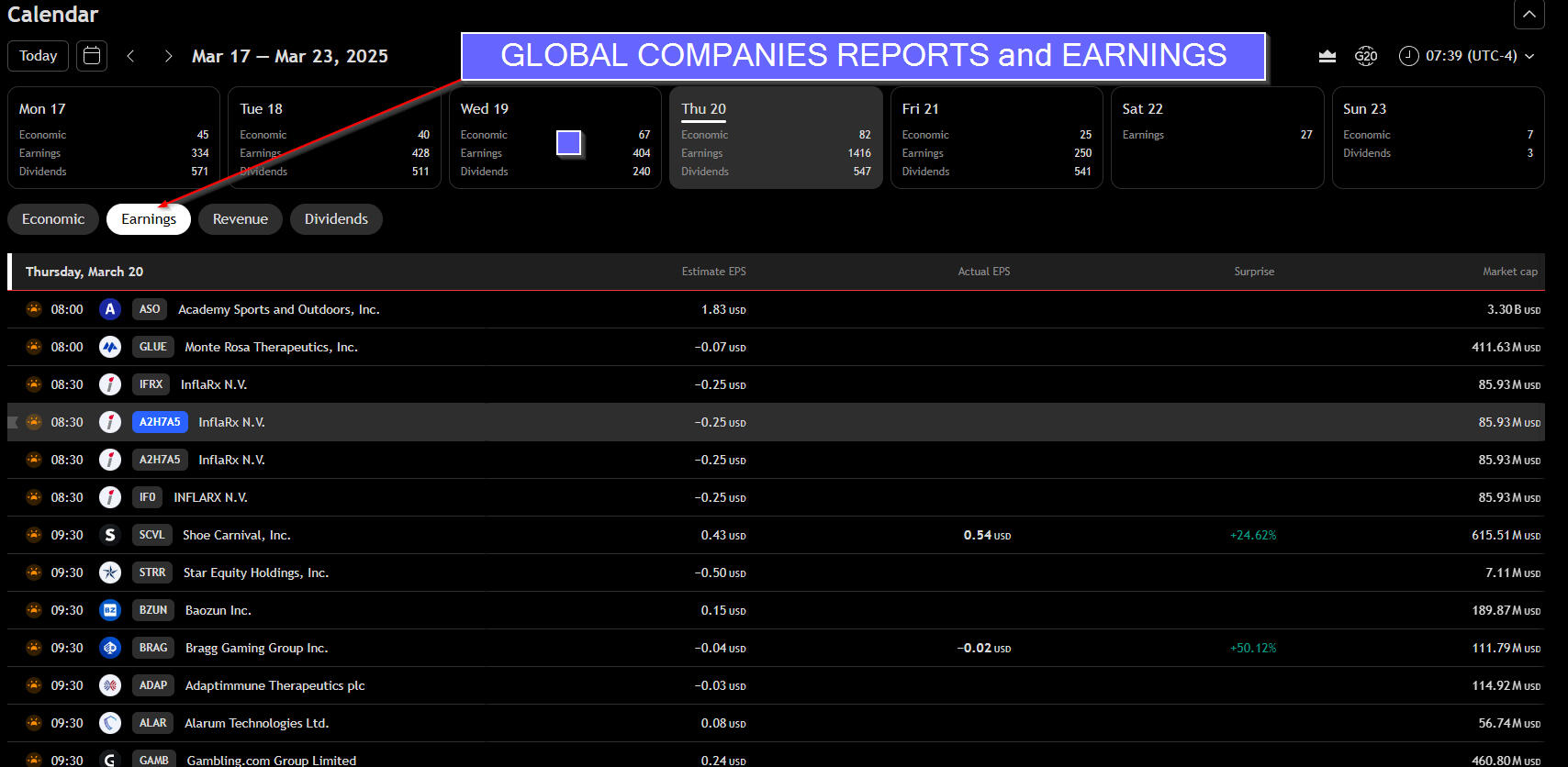Click the crown importance filter icon
1568x767 pixels.
tap(1327, 56)
